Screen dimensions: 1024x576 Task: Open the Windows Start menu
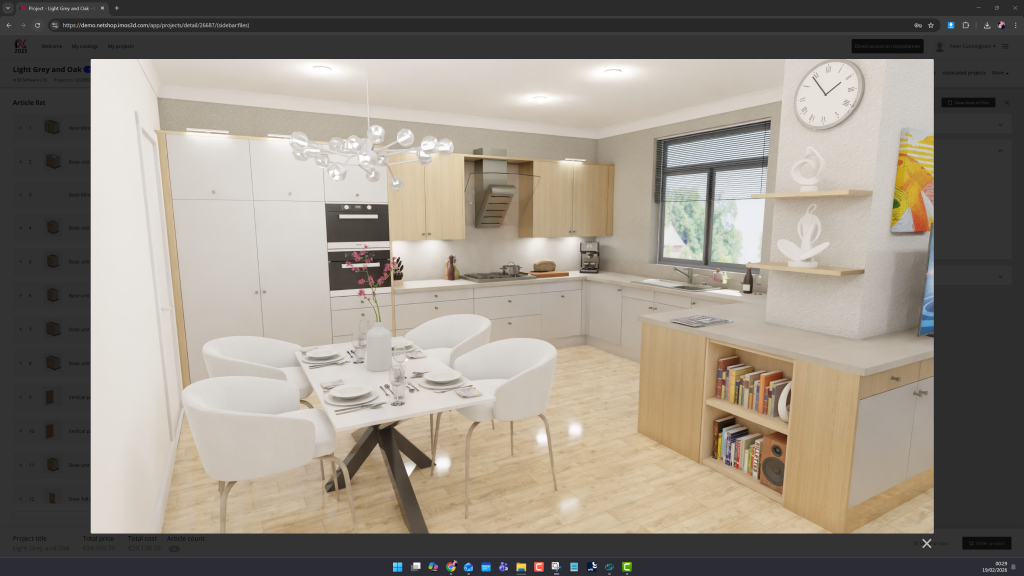click(397, 567)
